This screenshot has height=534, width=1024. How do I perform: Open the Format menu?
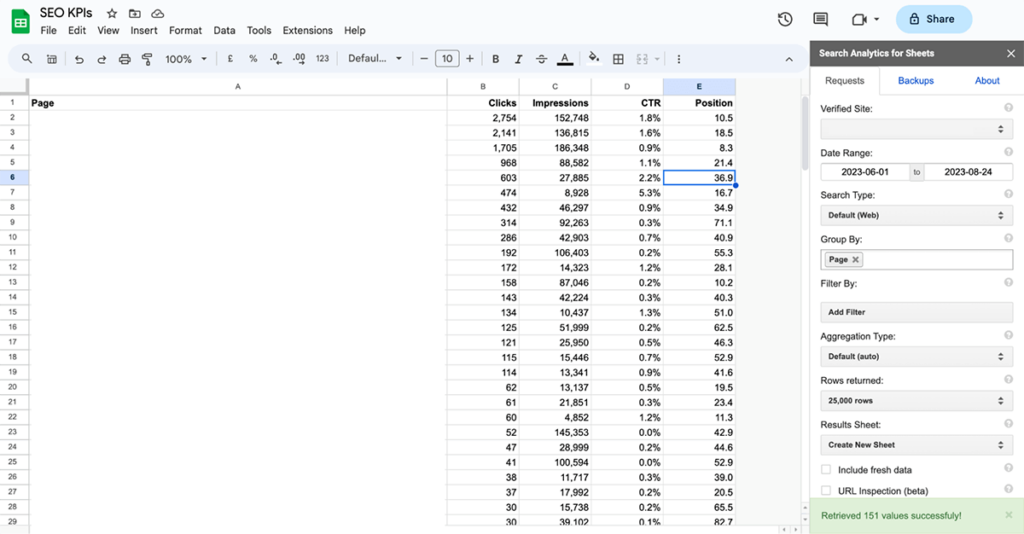pos(185,31)
